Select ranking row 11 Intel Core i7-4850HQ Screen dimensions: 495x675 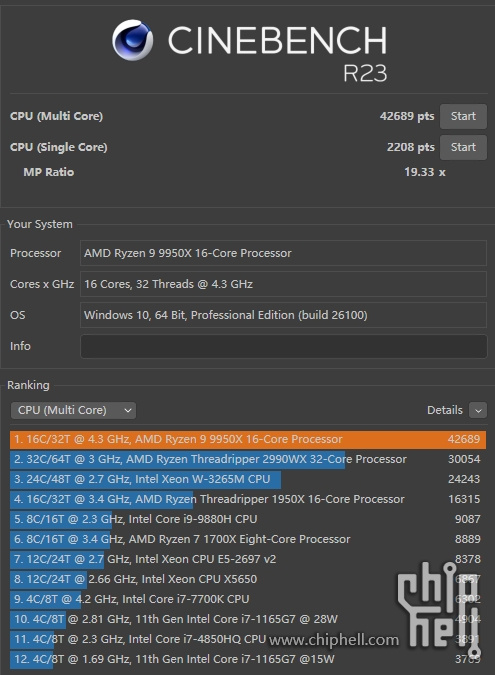(248, 639)
